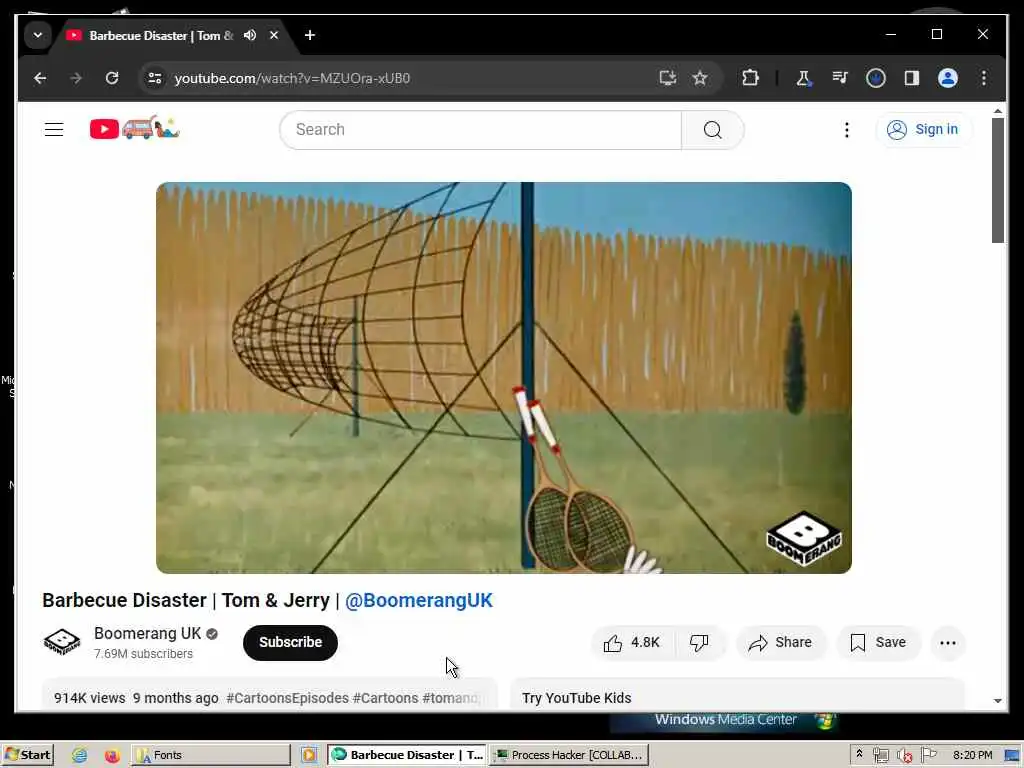Viewport: 1024px width, 768px height.
Task: Open Chrome three-dot menu
Action: [x=984, y=78]
